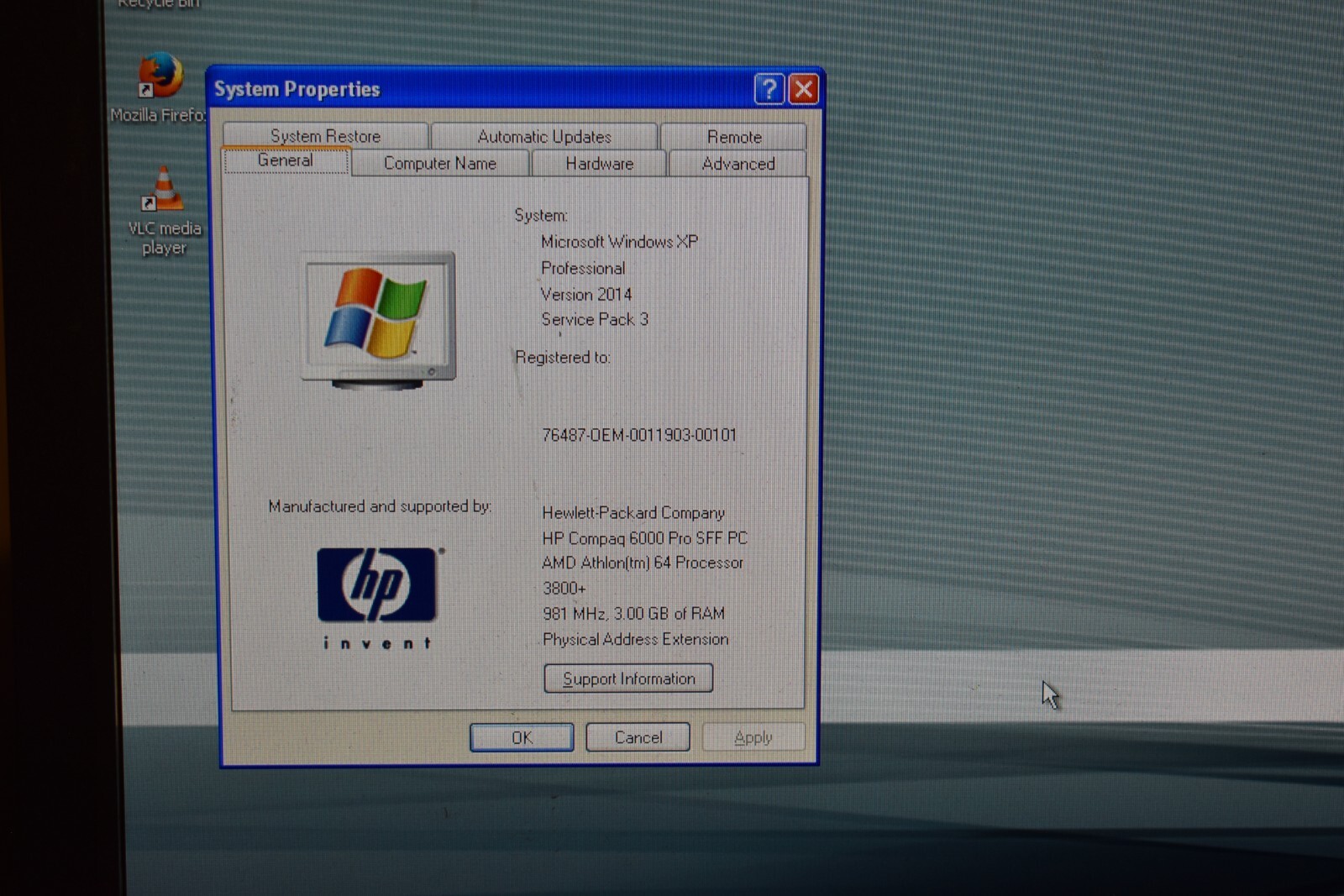Select the VLC media player desktop icon
This screenshot has width=1344, height=896.
pos(165,211)
